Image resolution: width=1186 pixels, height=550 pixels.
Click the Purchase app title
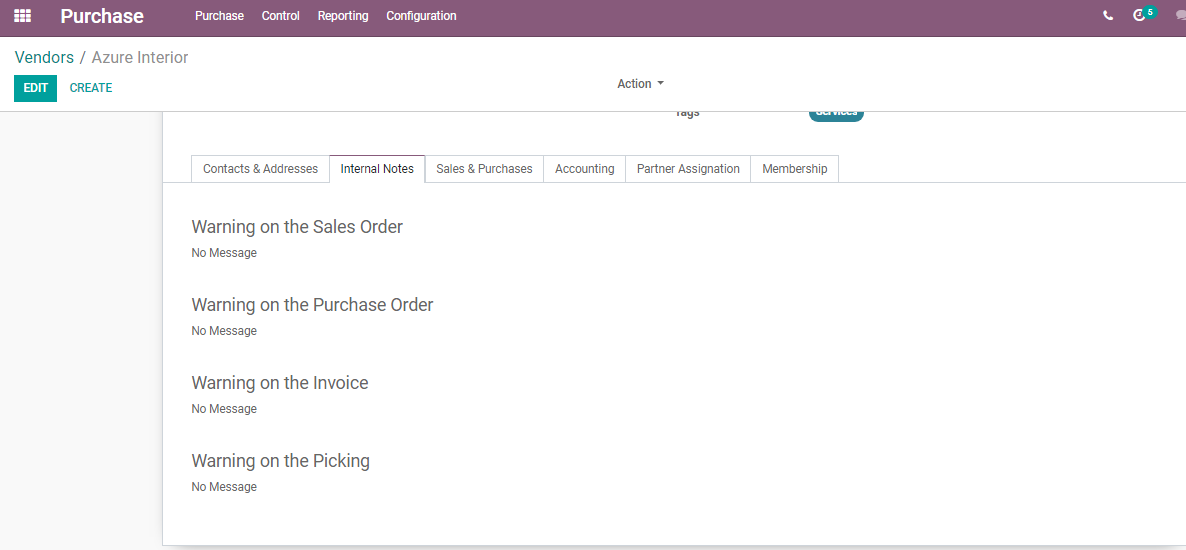pyautogui.click(x=102, y=16)
